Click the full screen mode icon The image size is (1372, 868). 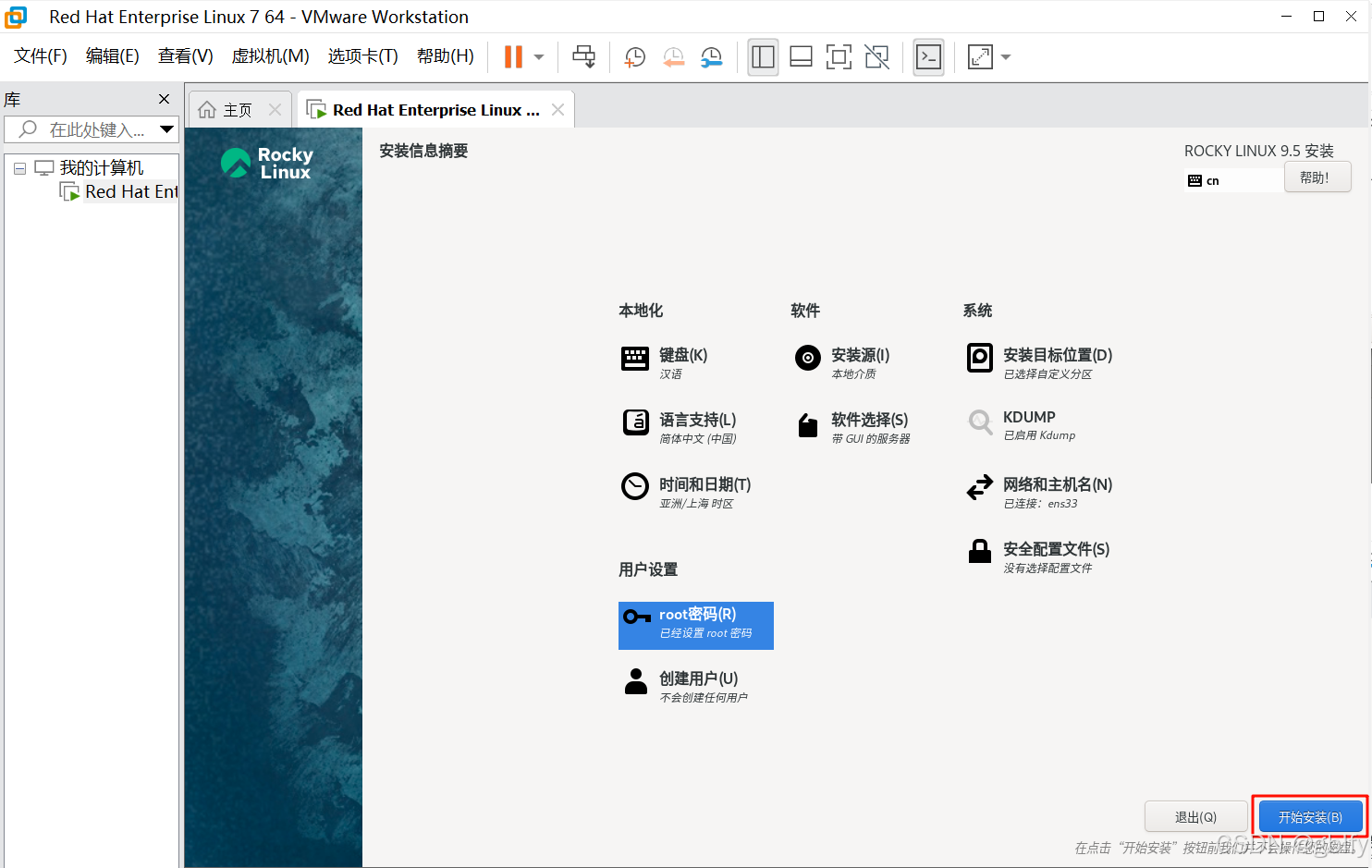coord(839,57)
